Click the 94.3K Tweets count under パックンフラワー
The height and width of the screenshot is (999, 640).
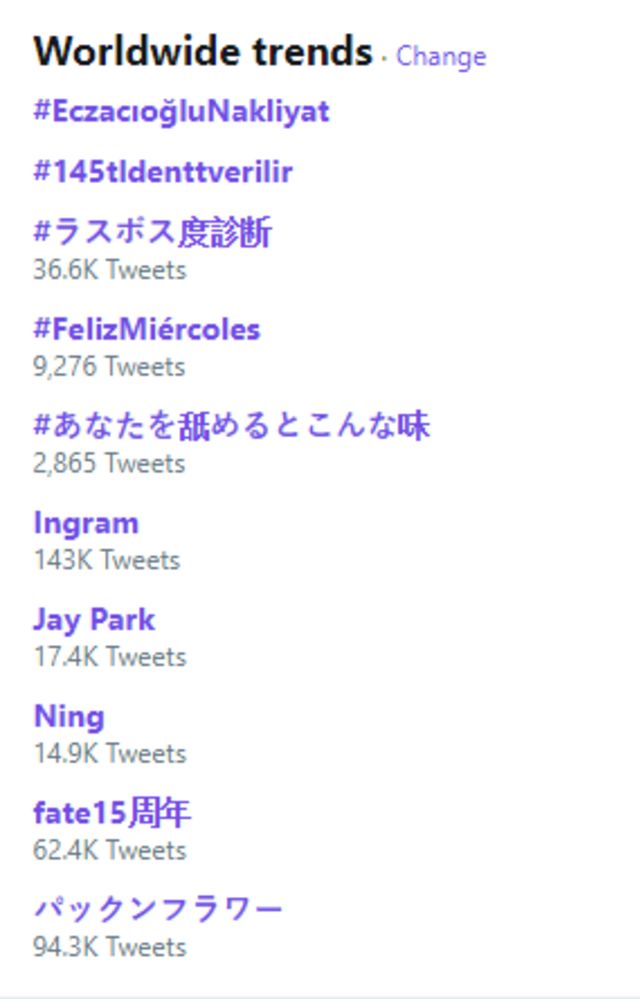coord(107,947)
